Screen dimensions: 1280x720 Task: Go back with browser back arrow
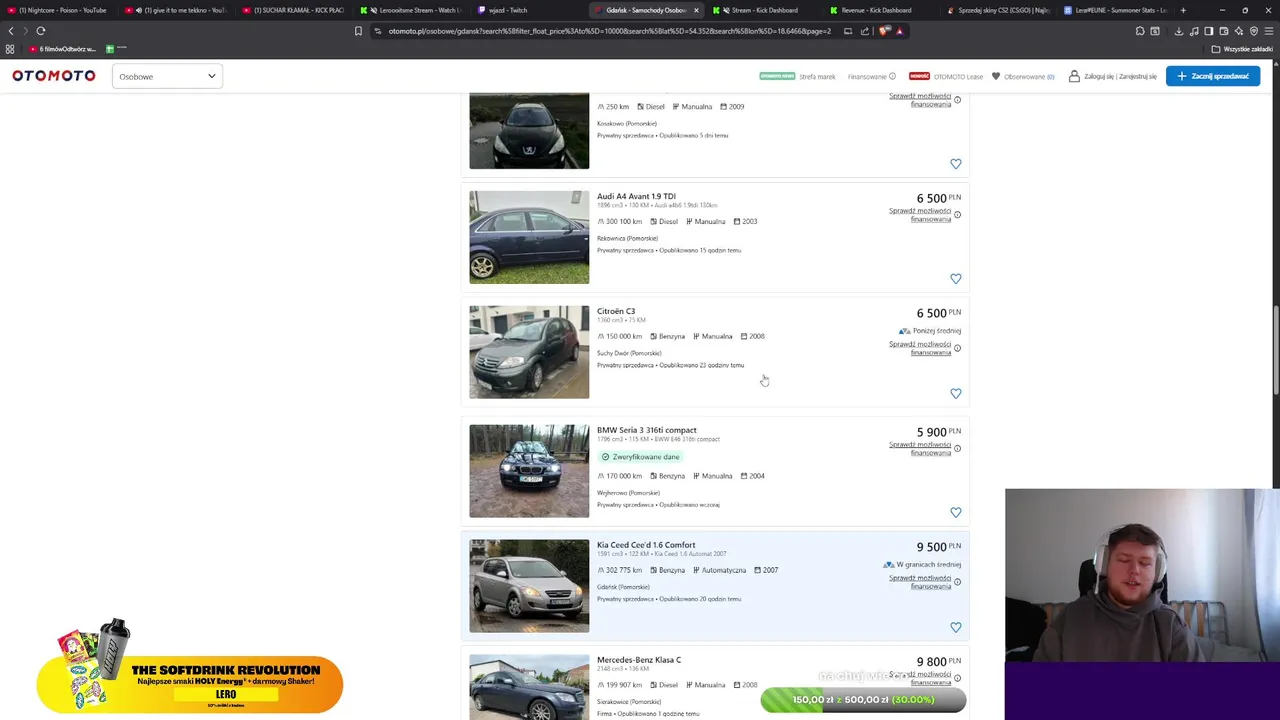[x=11, y=31]
